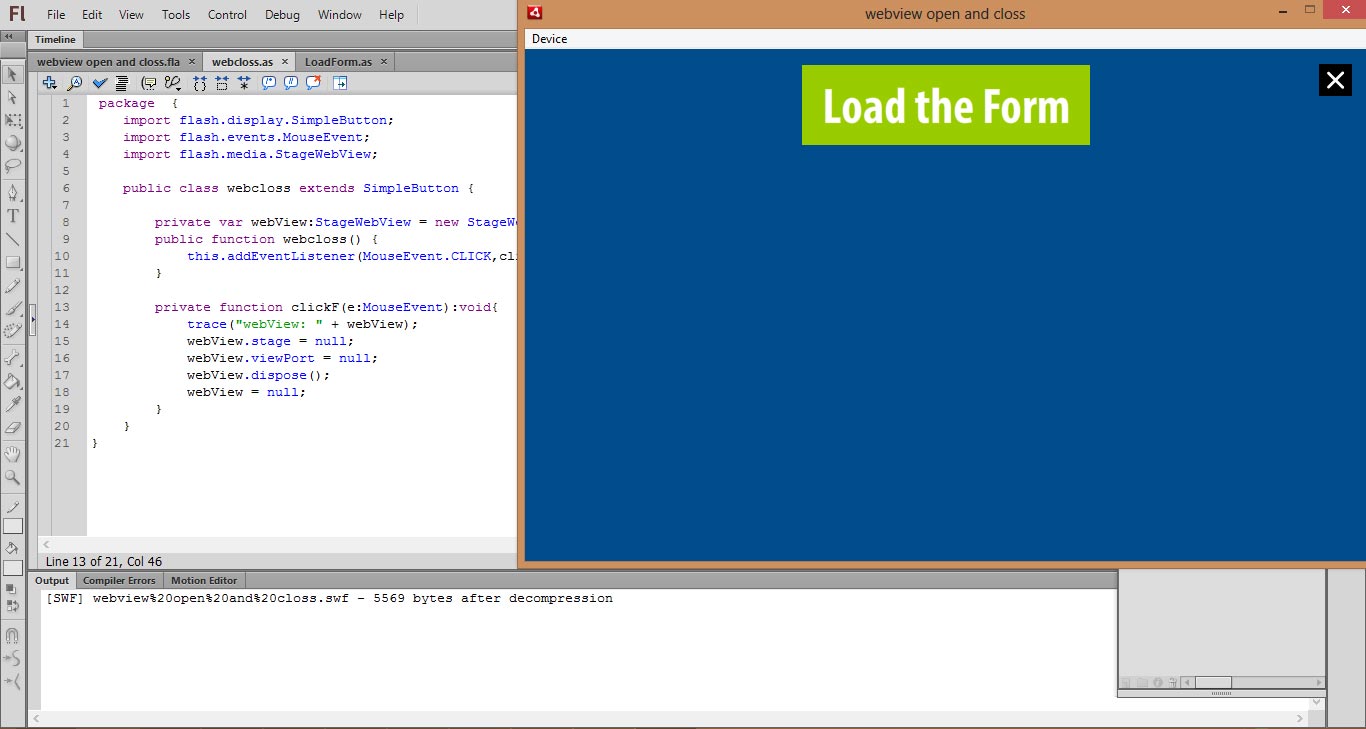The image size is (1366, 729).
Task: Open the Debug Options dropdown icon
Action: coord(173,83)
